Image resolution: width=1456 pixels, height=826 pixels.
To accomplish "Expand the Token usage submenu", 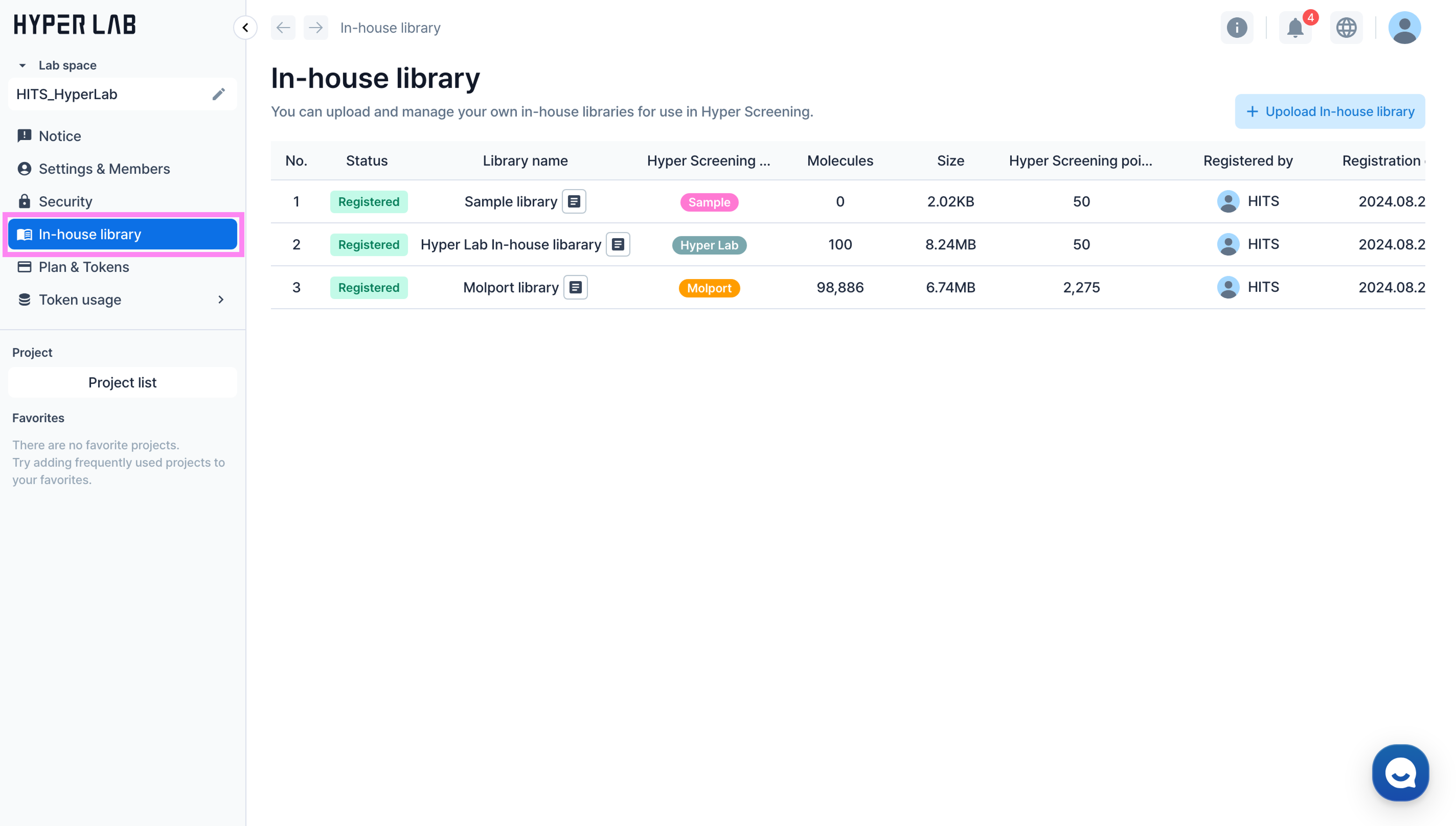I will point(221,300).
